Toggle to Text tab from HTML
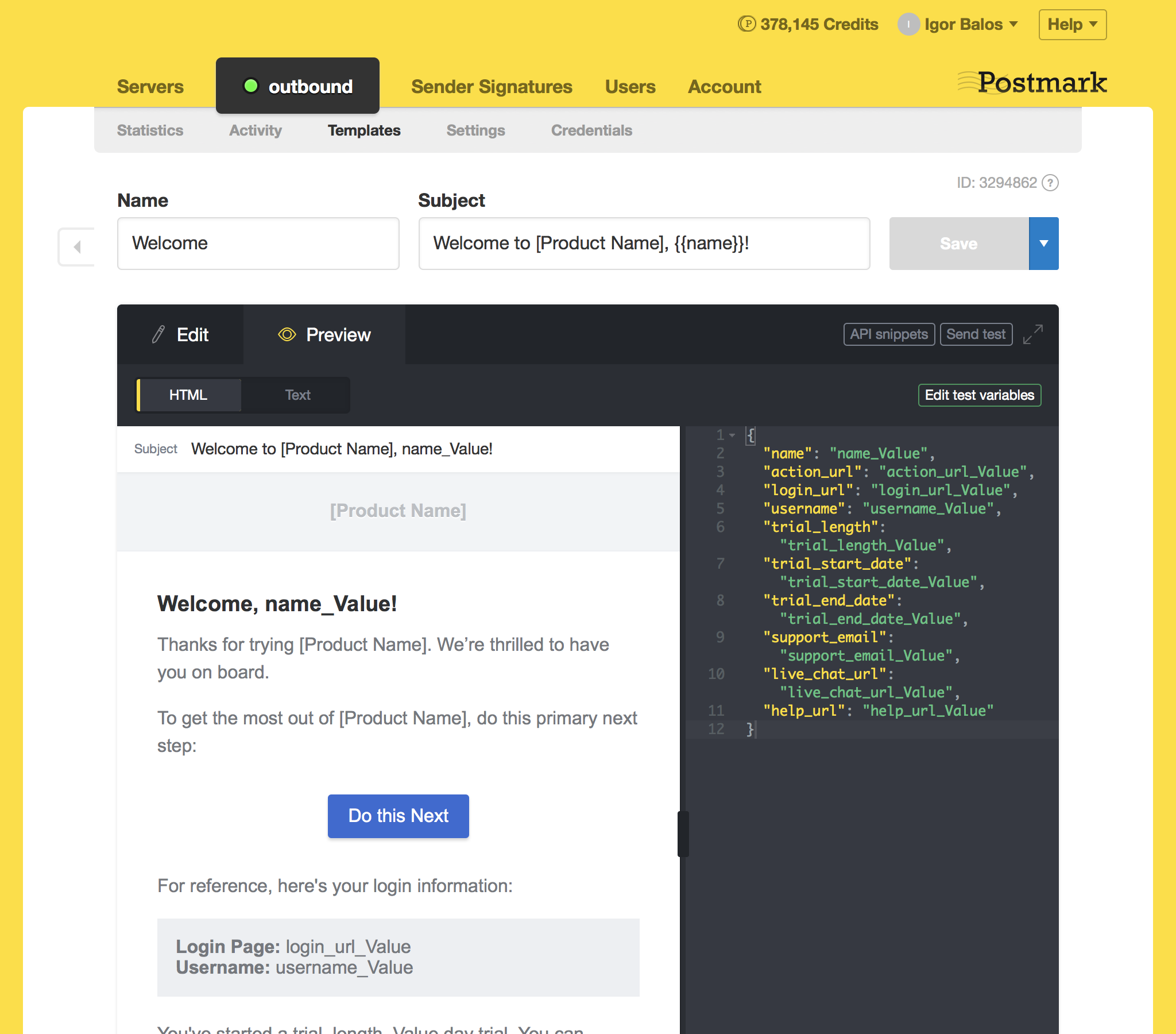 click(298, 393)
